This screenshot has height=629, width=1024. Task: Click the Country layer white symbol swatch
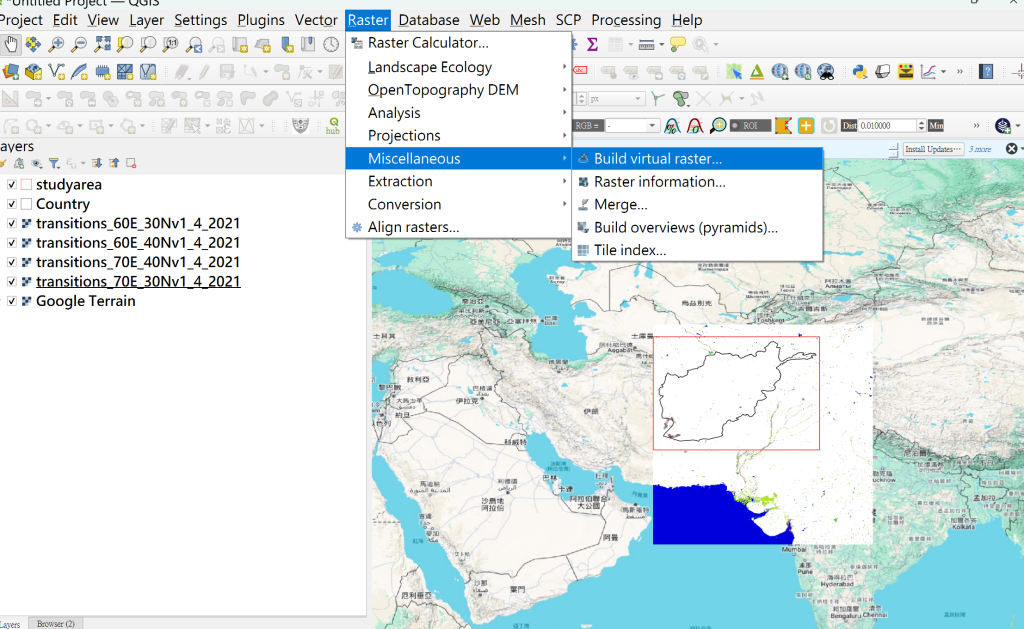[26, 204]
